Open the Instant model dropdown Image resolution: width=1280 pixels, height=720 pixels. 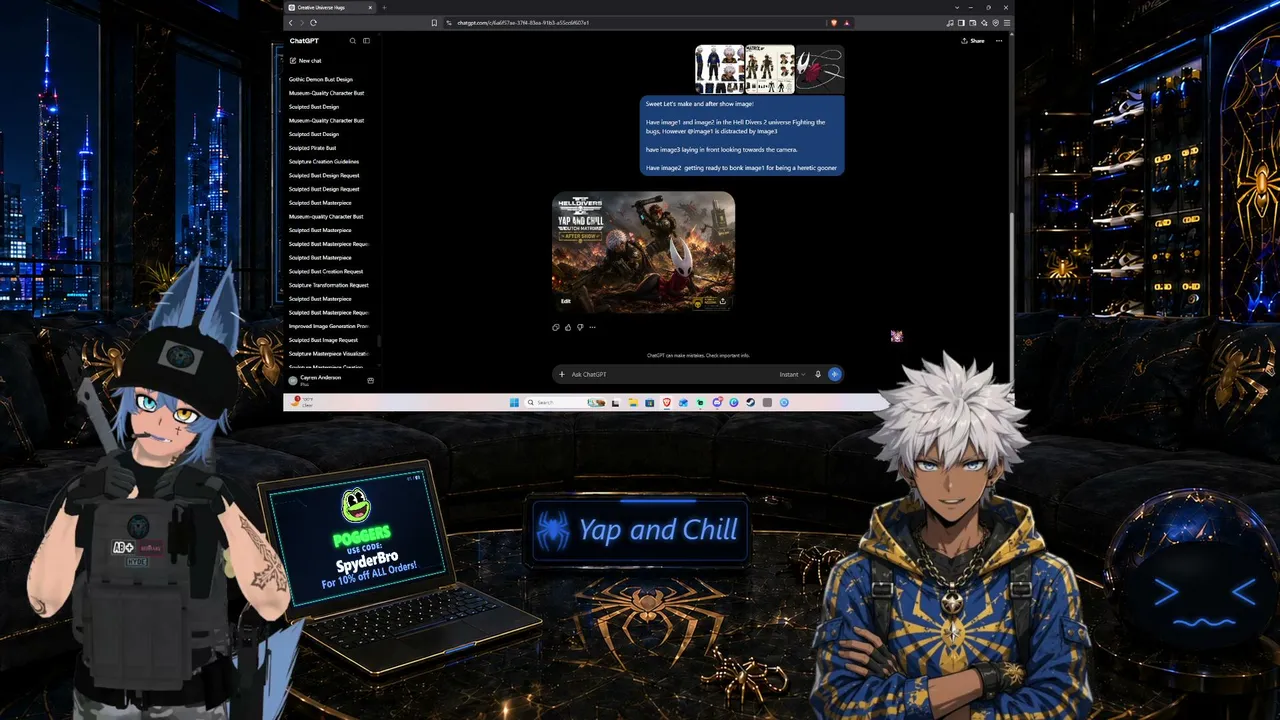click(792, 374)
